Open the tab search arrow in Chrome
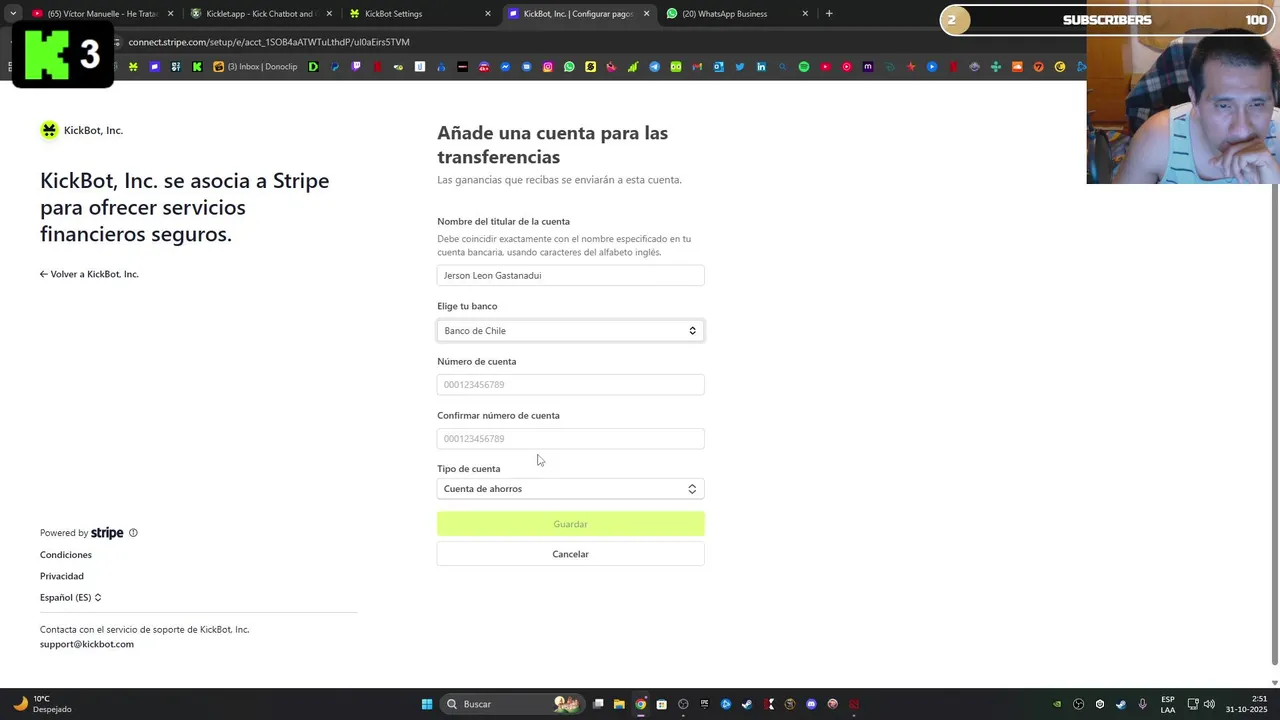The width and height of the screenshot is (1280, 720). pyautogui.click(x=13, y=14)
